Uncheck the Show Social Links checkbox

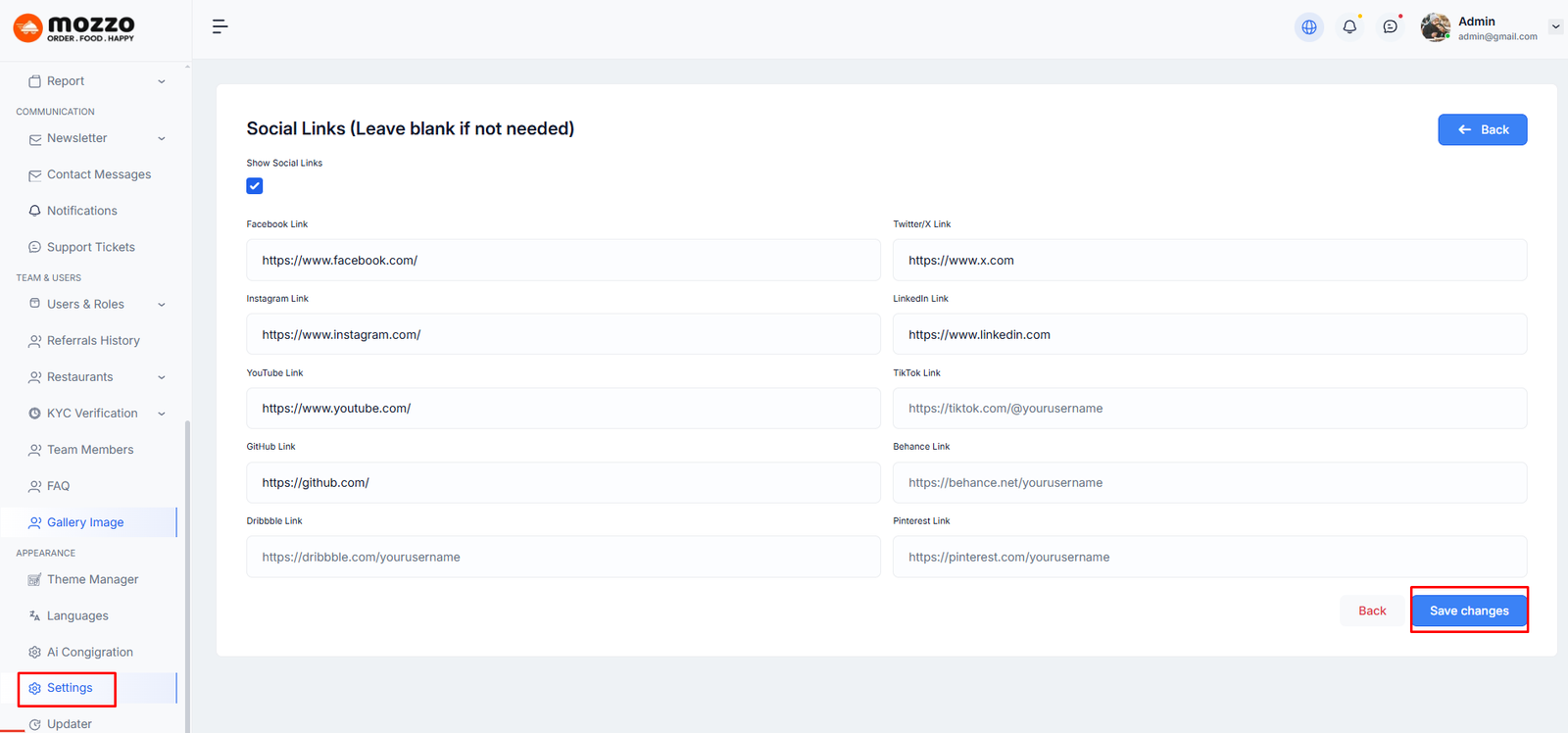click(x=255, y=186)
